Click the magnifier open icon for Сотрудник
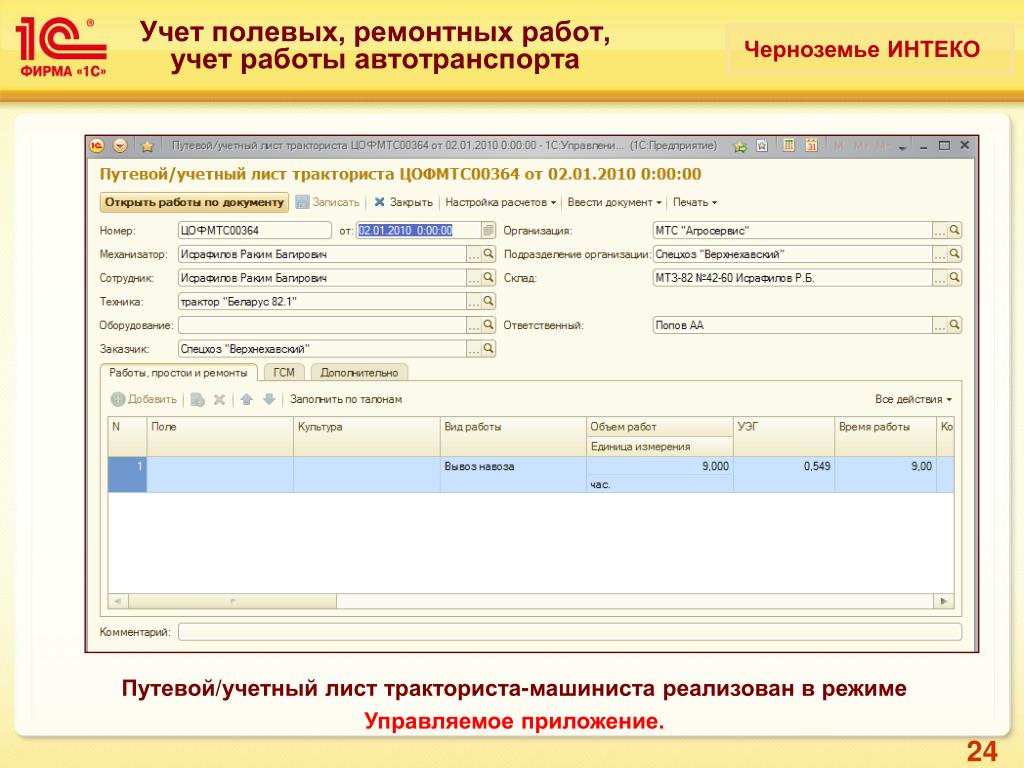 click(488, 278)
